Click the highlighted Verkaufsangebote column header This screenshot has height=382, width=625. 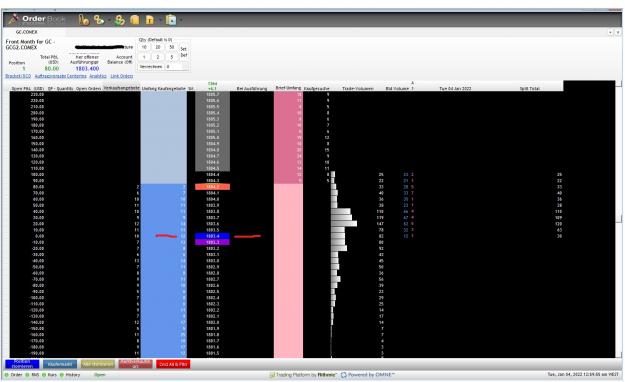point(121,88)
